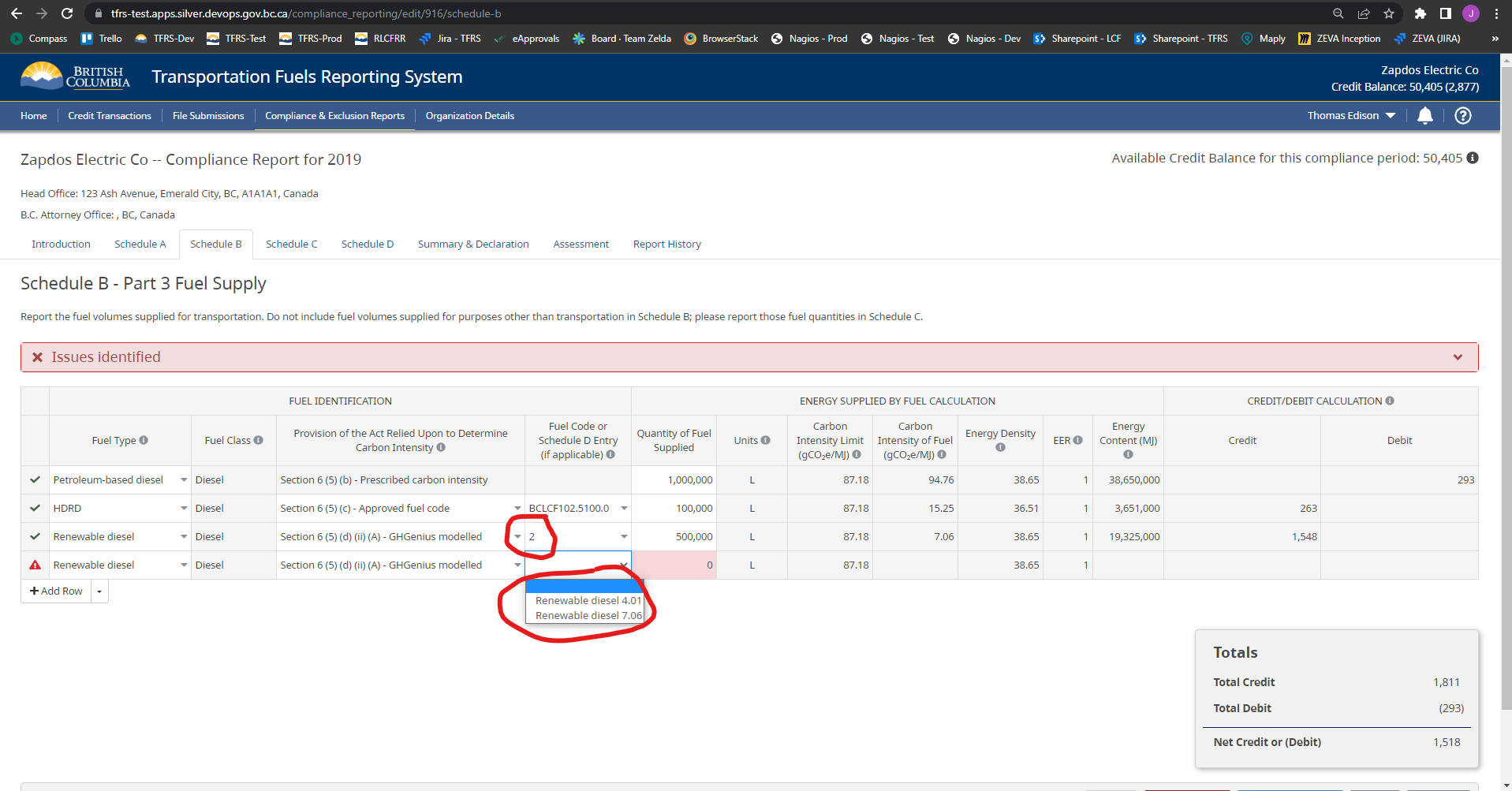Open Compass bookmark
This screenshot has height=791, width=1512.
pos(39,38)
